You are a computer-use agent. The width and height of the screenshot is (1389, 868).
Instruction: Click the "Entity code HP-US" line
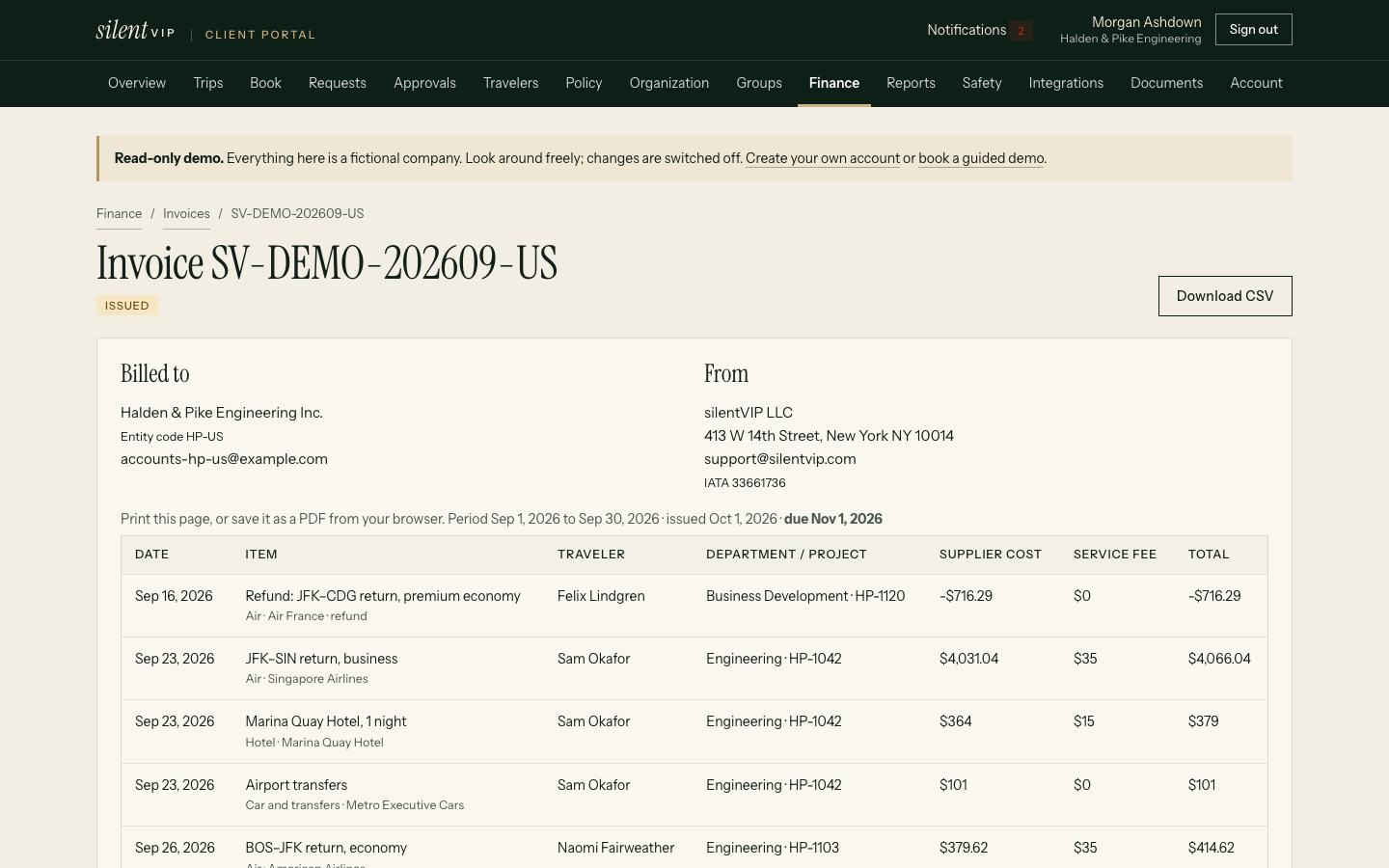pos(172,437)
